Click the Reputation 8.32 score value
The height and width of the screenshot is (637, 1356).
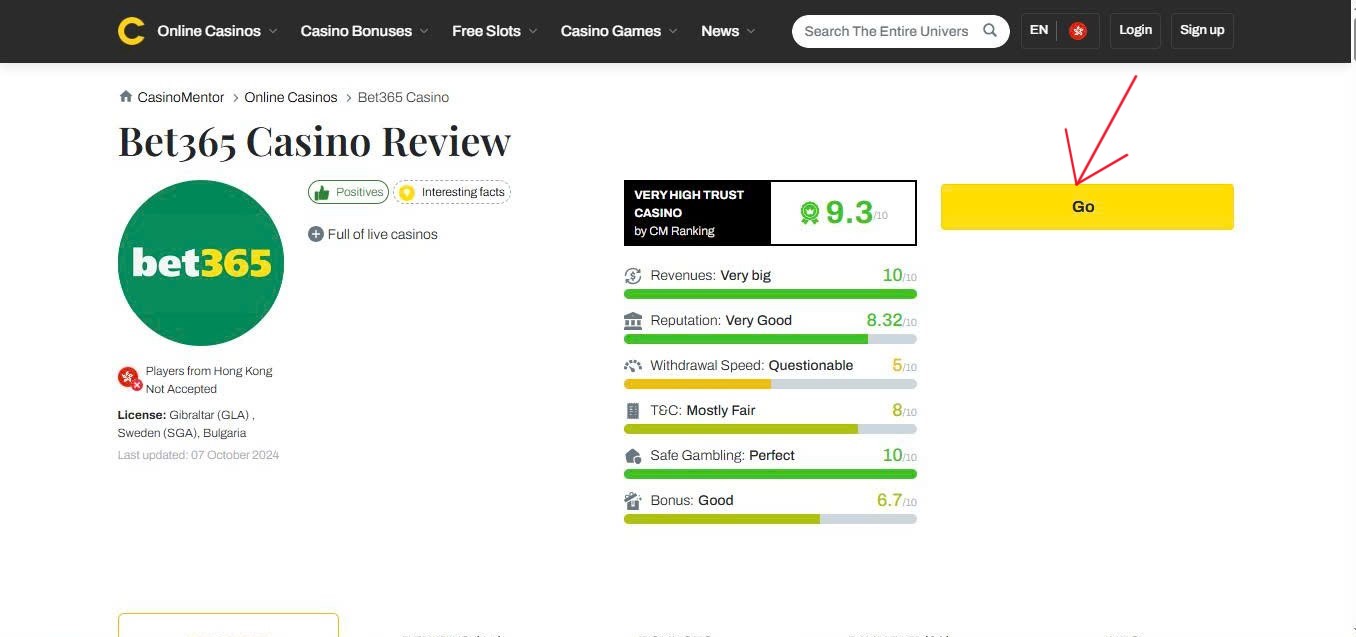(x=884, y=320)
